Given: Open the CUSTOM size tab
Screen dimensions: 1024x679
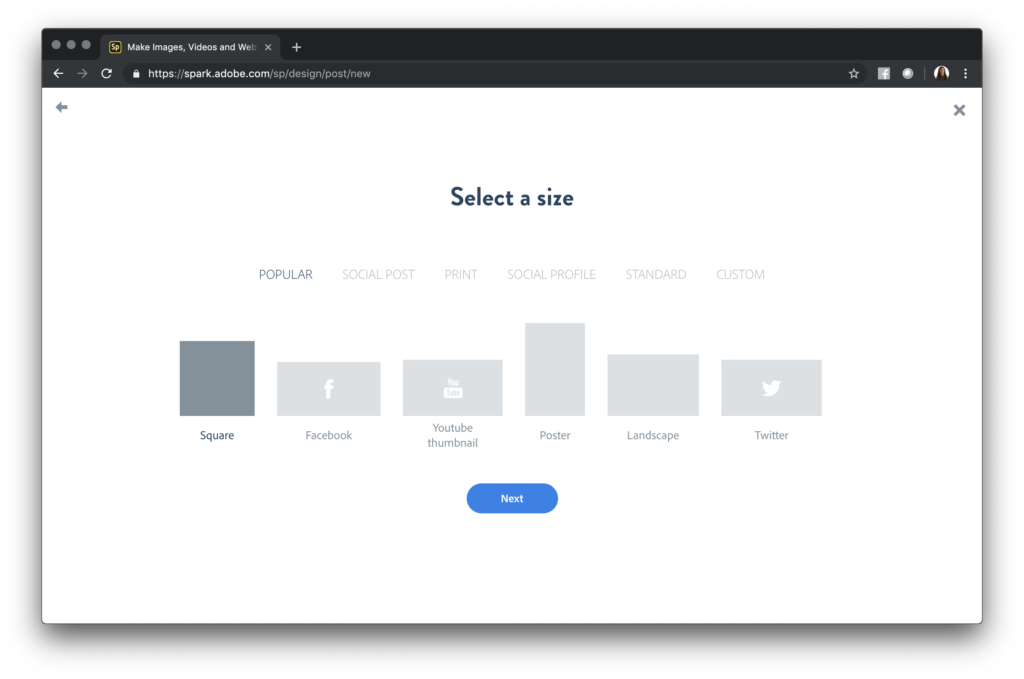Looking at the screenshot, I should (x=740, y=274).
